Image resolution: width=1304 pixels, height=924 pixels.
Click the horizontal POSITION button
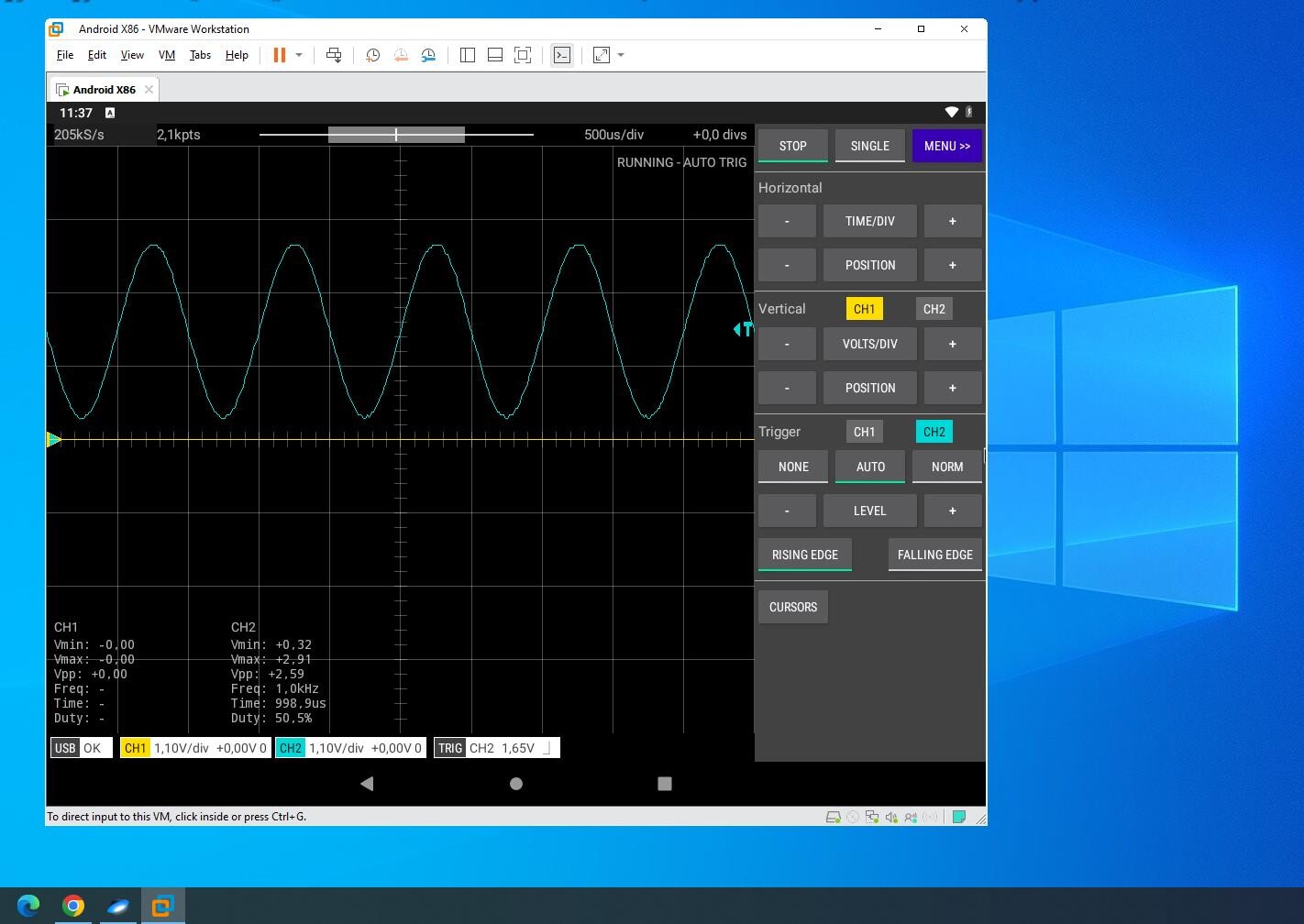tap(870, 265)
